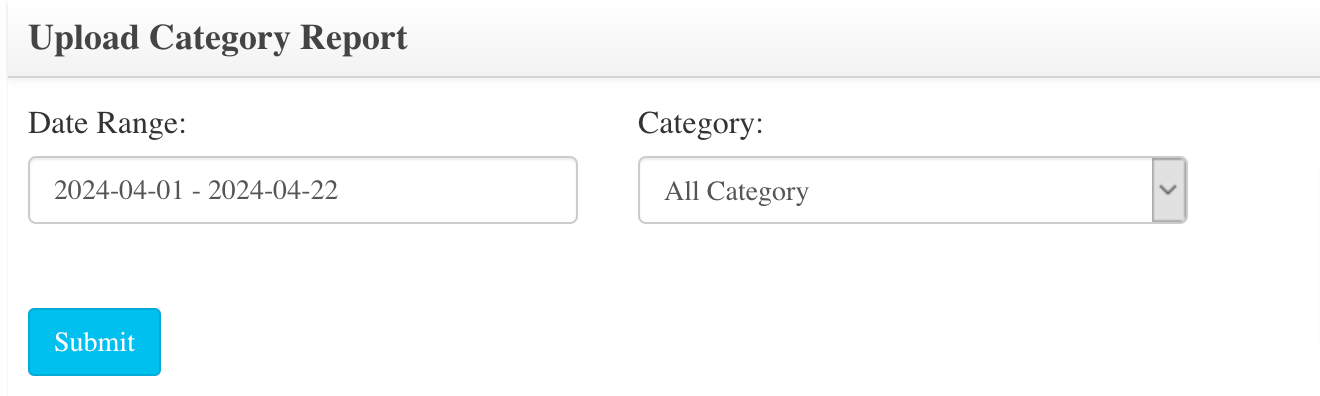Screen dimensions: 1320x396
Task: Click the blue Submit button label
Action: click(x=94, y=342)
